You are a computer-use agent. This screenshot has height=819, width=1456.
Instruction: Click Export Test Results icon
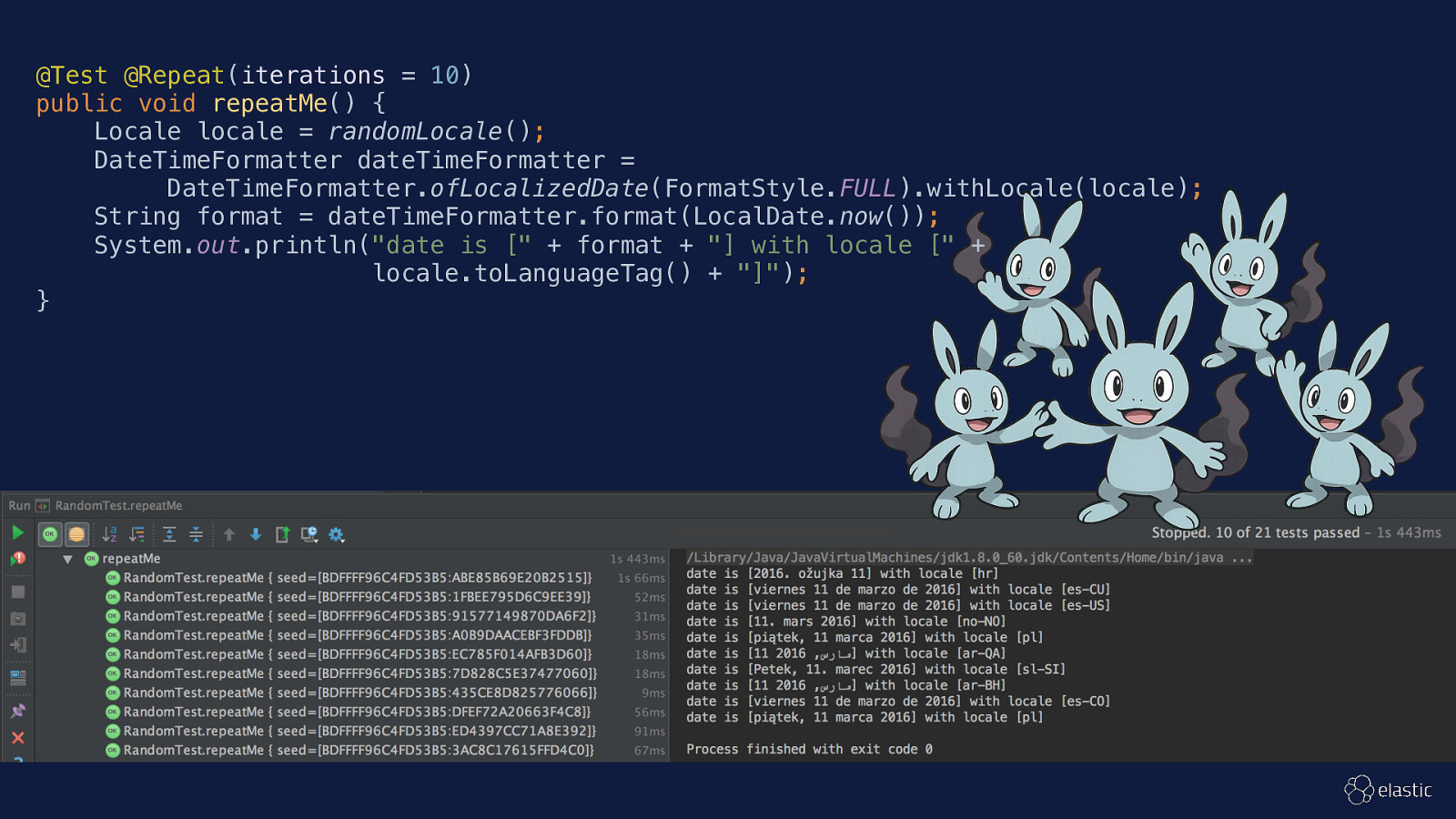pos(282,535)
